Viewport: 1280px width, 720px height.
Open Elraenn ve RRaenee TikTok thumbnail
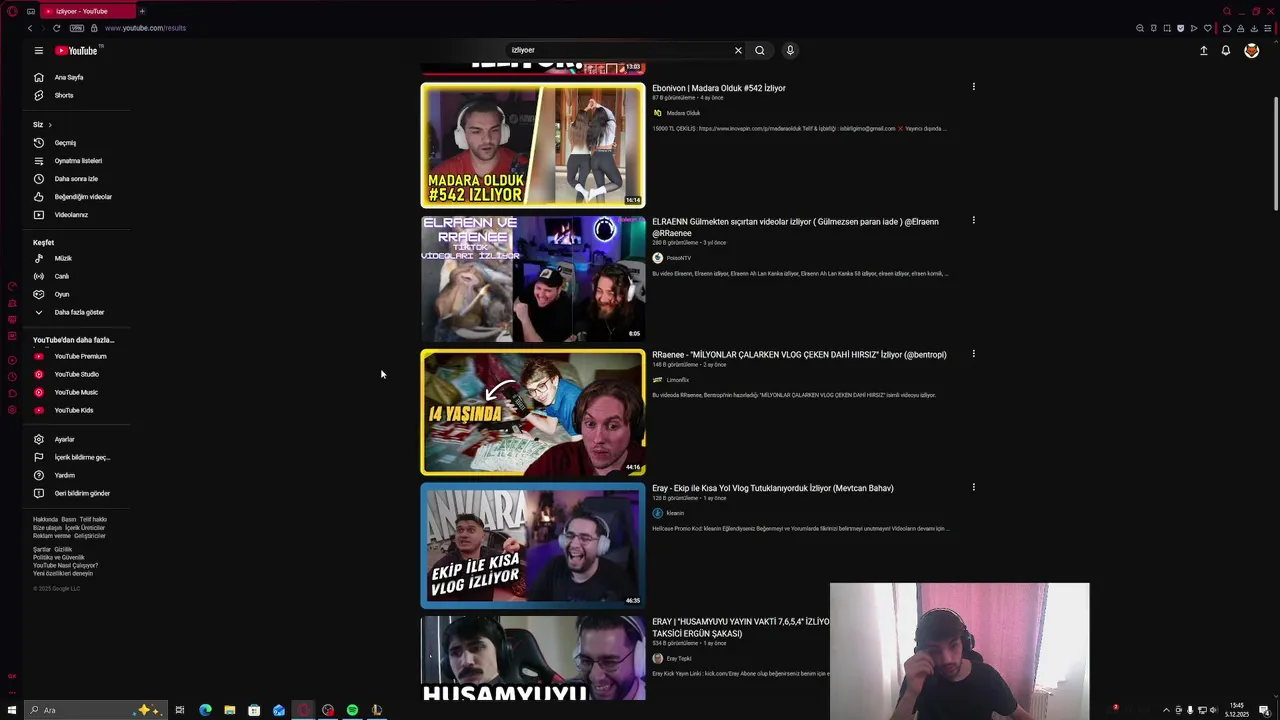tap(533, 278)
